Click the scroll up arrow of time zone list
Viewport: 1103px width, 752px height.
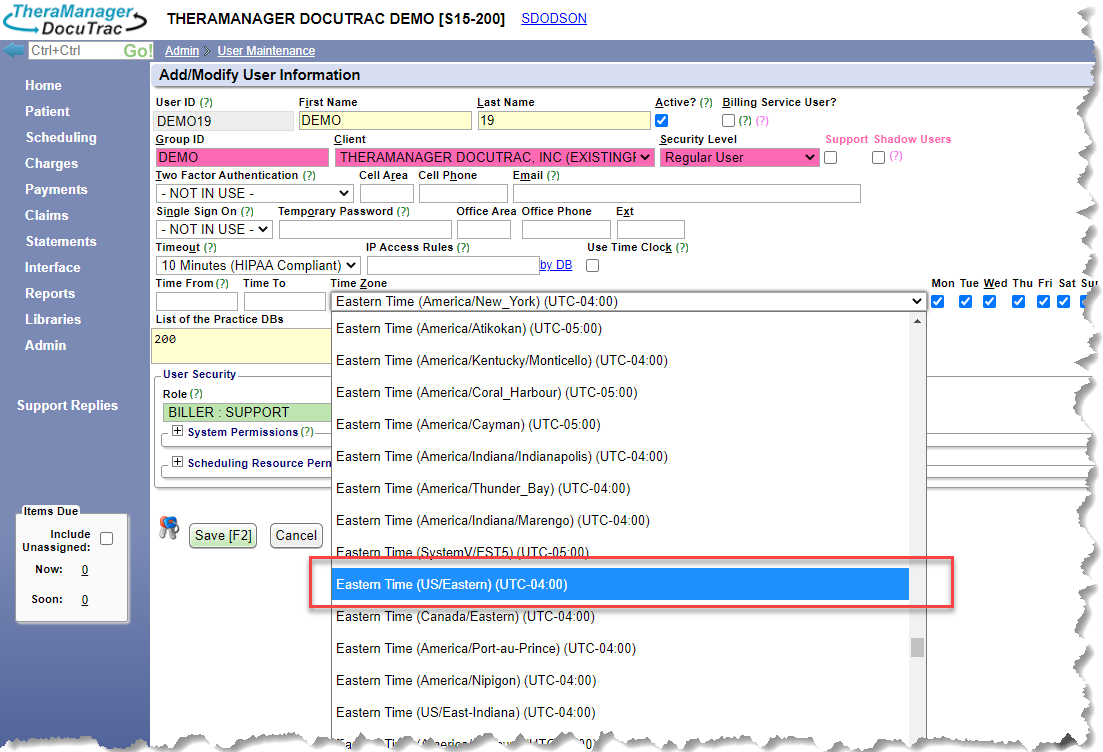[917, 321]
